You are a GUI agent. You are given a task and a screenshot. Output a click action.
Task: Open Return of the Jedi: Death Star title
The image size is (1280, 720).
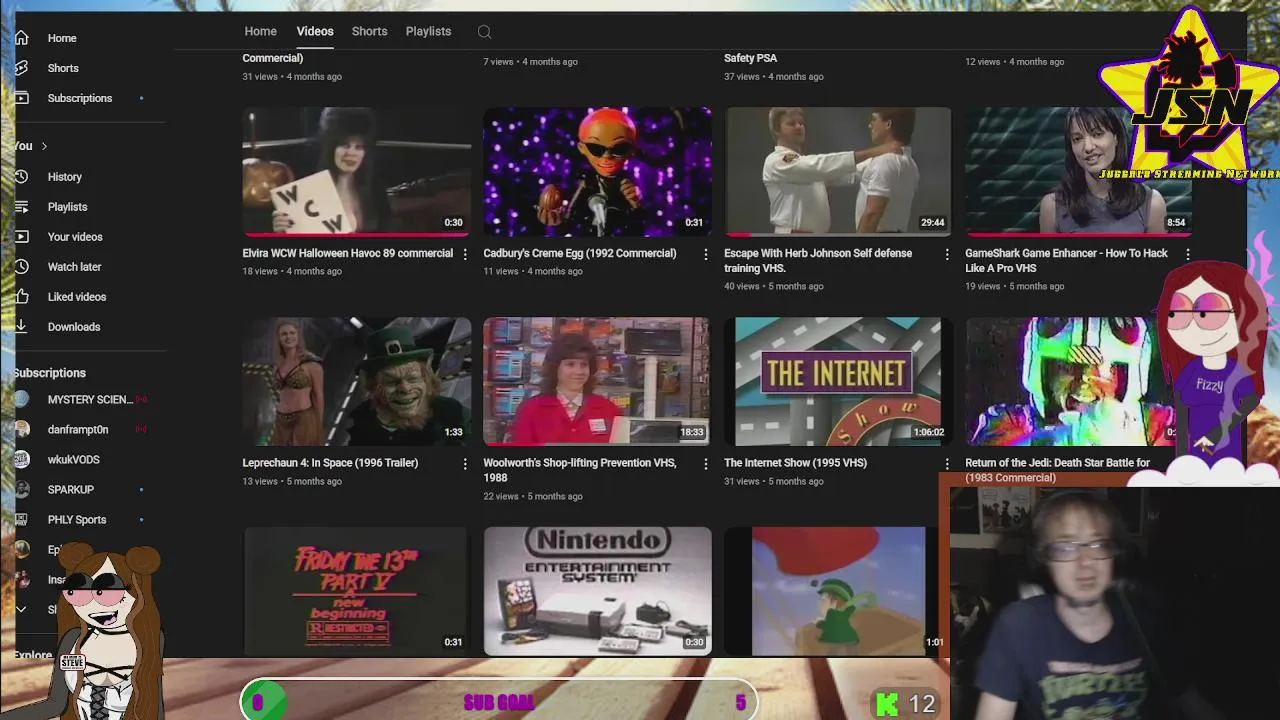[x=1057, y=470]
